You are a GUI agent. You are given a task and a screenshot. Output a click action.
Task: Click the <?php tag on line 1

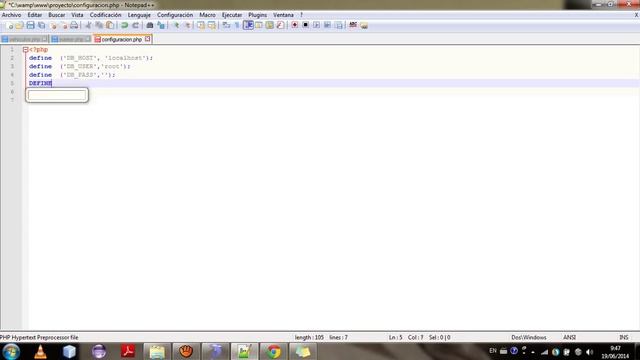point(38,49)
